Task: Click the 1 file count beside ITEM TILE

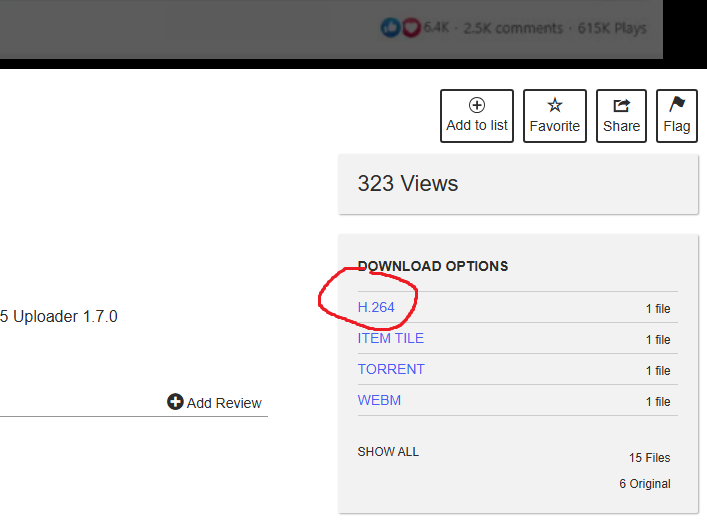Action: [658, 340]
